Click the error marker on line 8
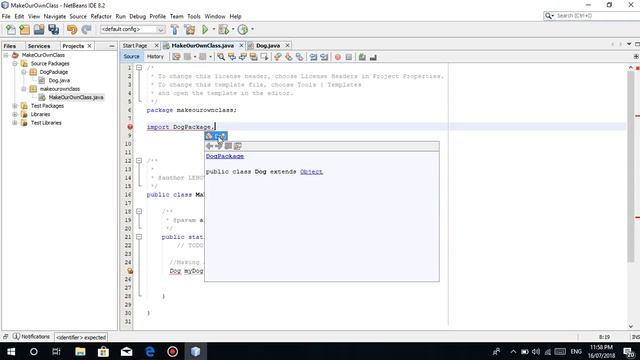This screenshot has height=360, width=640. 130,127
